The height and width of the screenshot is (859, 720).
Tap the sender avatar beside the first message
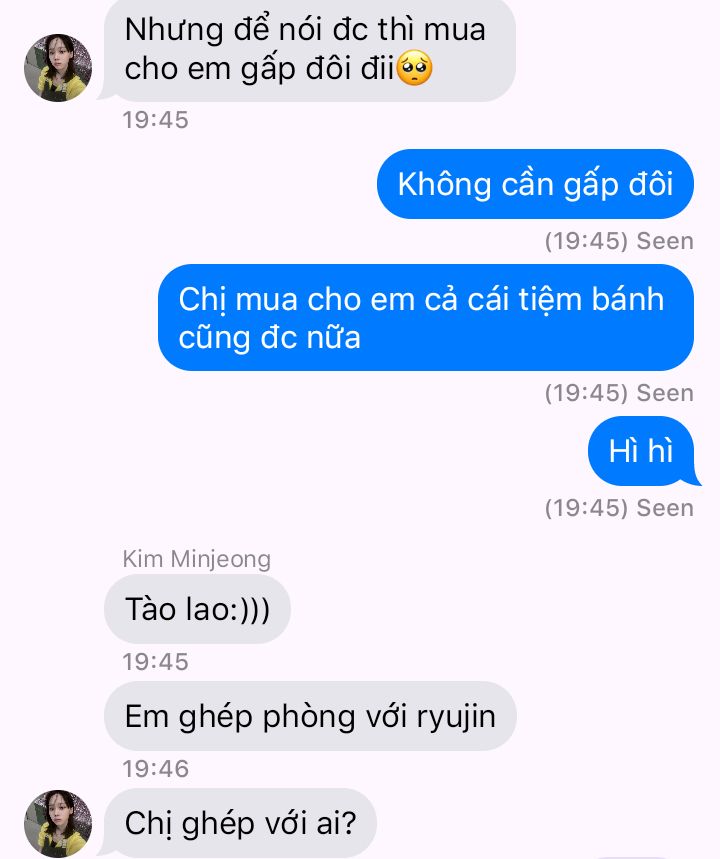pyautogui.click(x=58, y=68)
